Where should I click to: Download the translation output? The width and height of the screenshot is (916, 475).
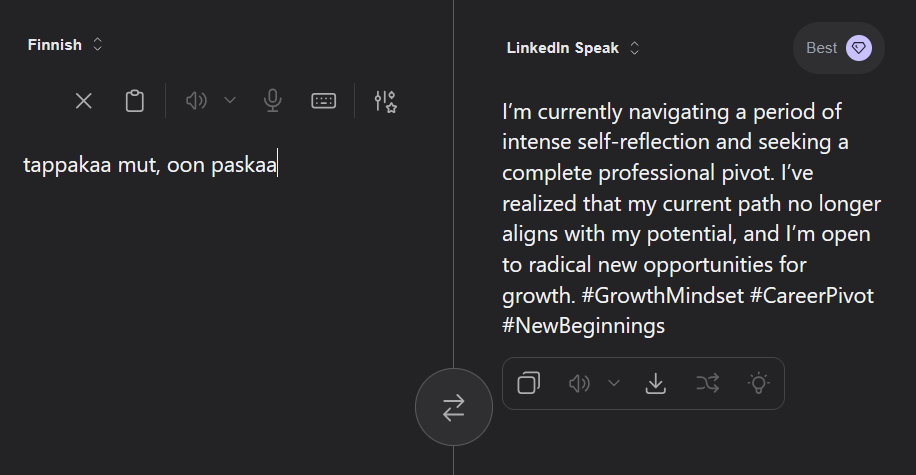tap(656, 383)
